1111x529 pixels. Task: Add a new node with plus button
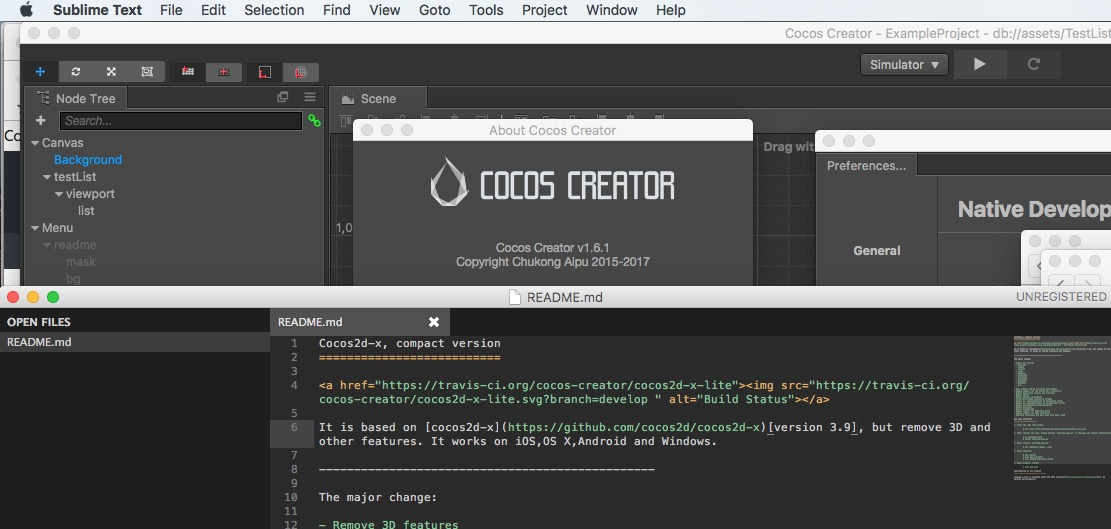[40, 120]
